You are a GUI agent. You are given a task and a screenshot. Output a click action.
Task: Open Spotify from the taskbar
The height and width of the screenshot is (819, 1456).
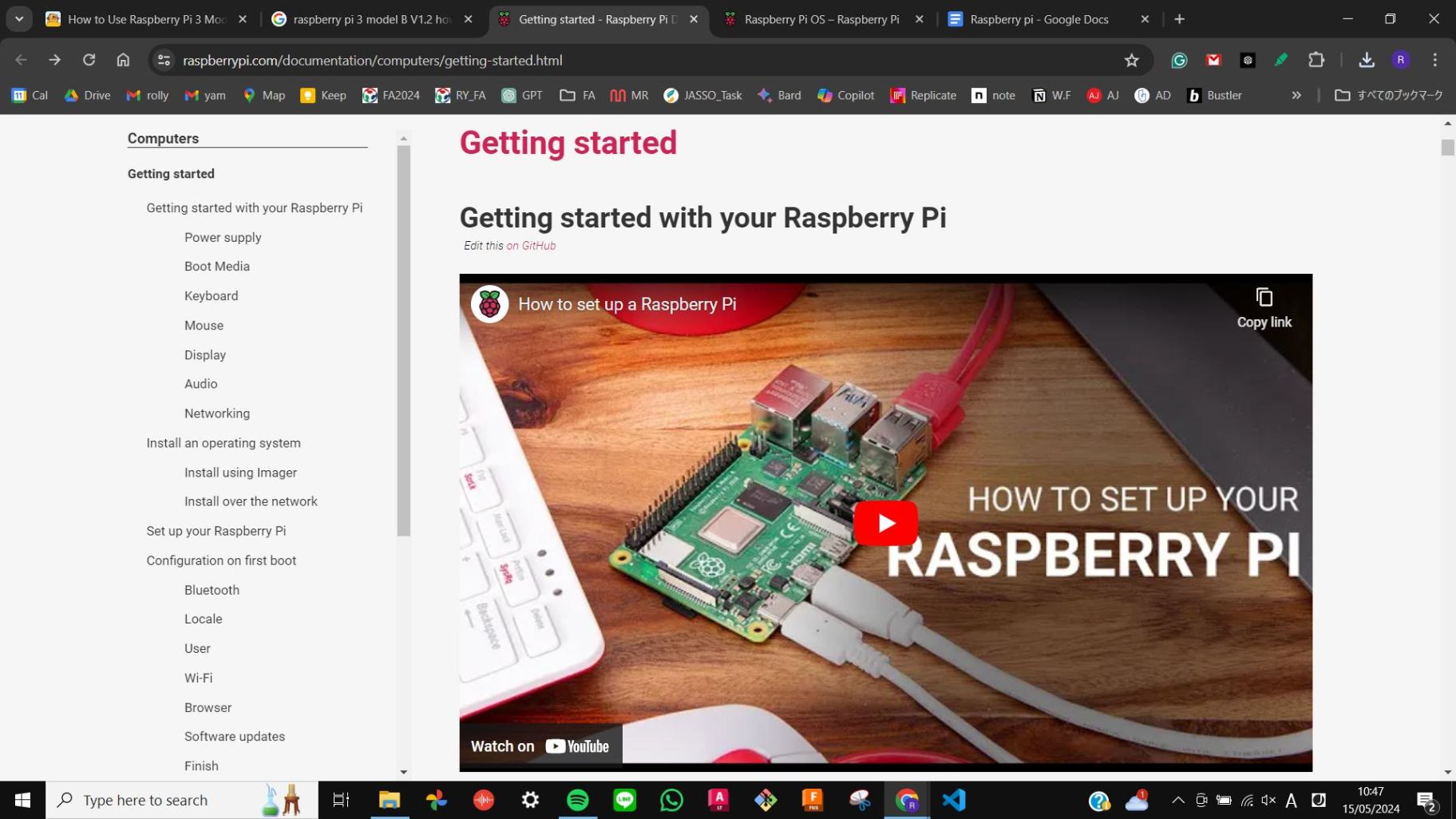coord(577,800)
